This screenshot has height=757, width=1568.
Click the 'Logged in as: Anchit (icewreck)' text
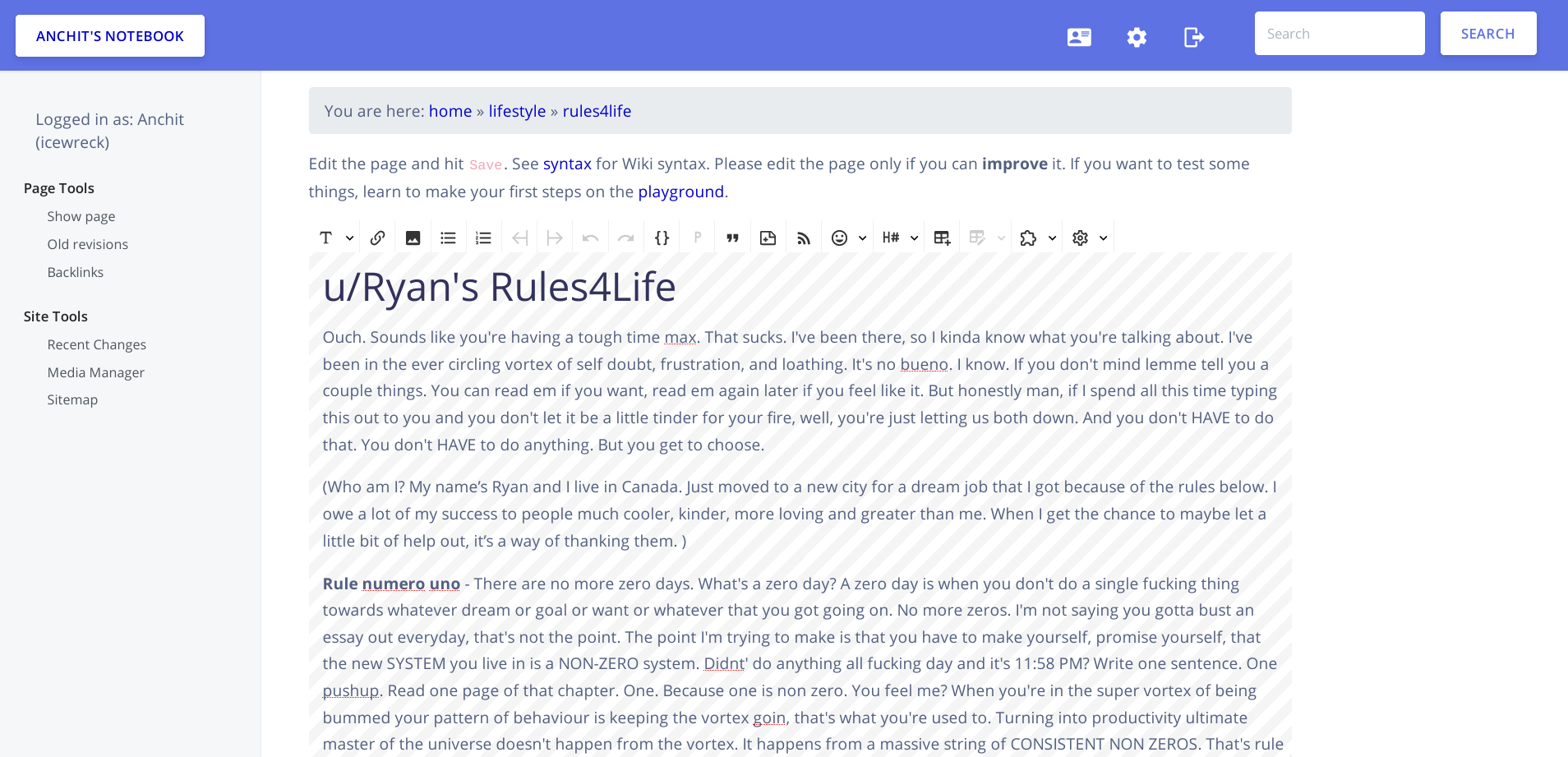coord(109,131)
